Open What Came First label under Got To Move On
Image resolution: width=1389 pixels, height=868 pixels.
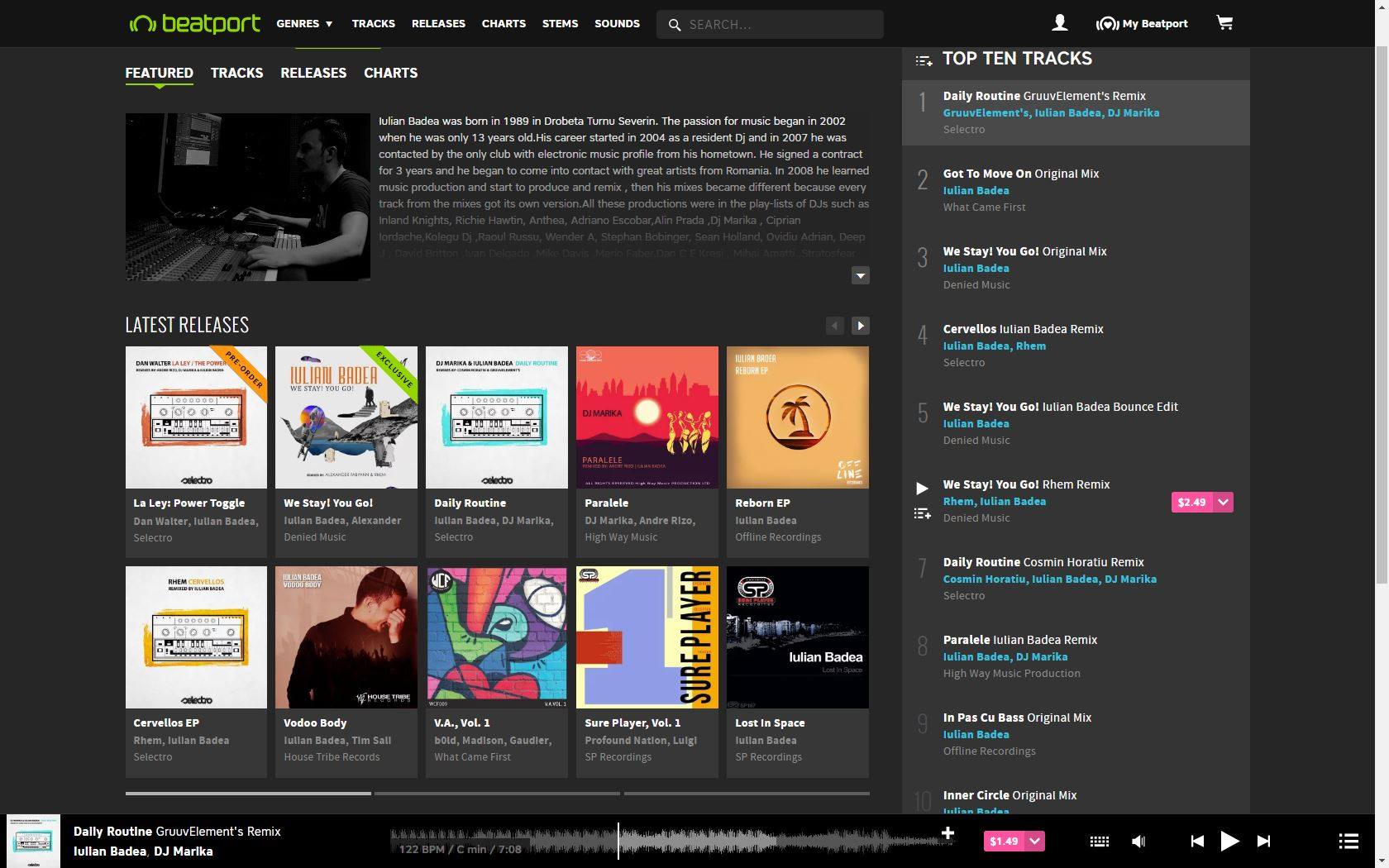(x=984, y=207)
